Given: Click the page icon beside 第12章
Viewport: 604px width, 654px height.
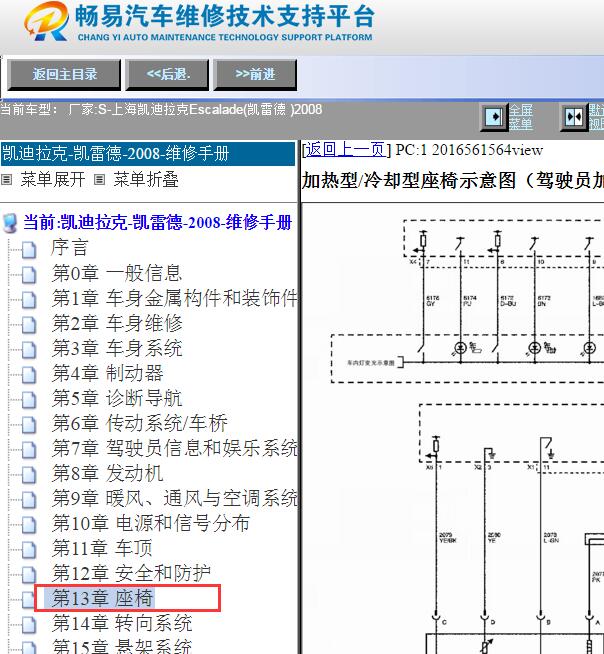Looking at the screenshot, I should (x=29, y=575).
